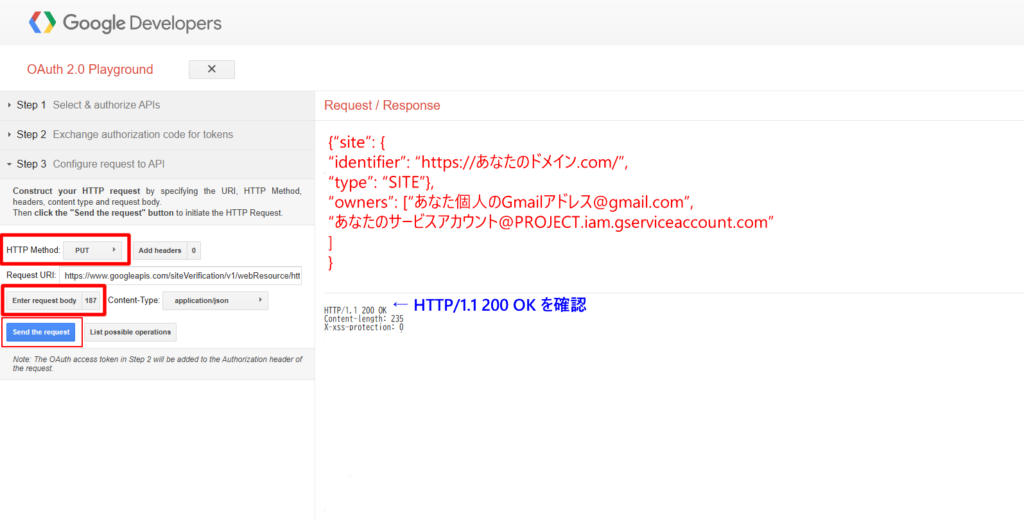
Task: Close the OAuth 2.0 Playground with the X button
Action: click(x=212, y=69)
